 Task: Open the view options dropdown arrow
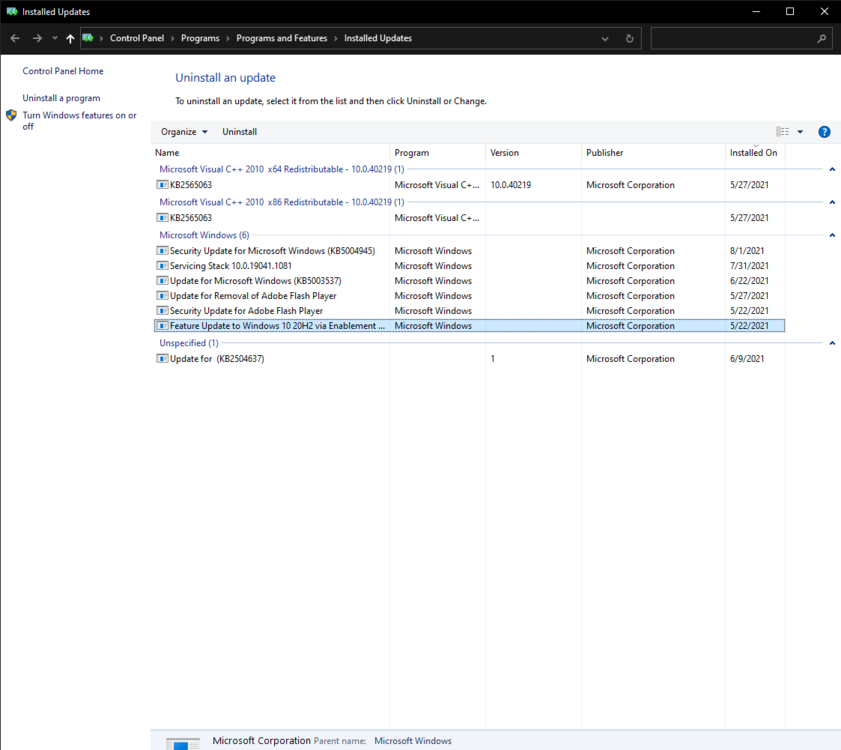[800, 132]
